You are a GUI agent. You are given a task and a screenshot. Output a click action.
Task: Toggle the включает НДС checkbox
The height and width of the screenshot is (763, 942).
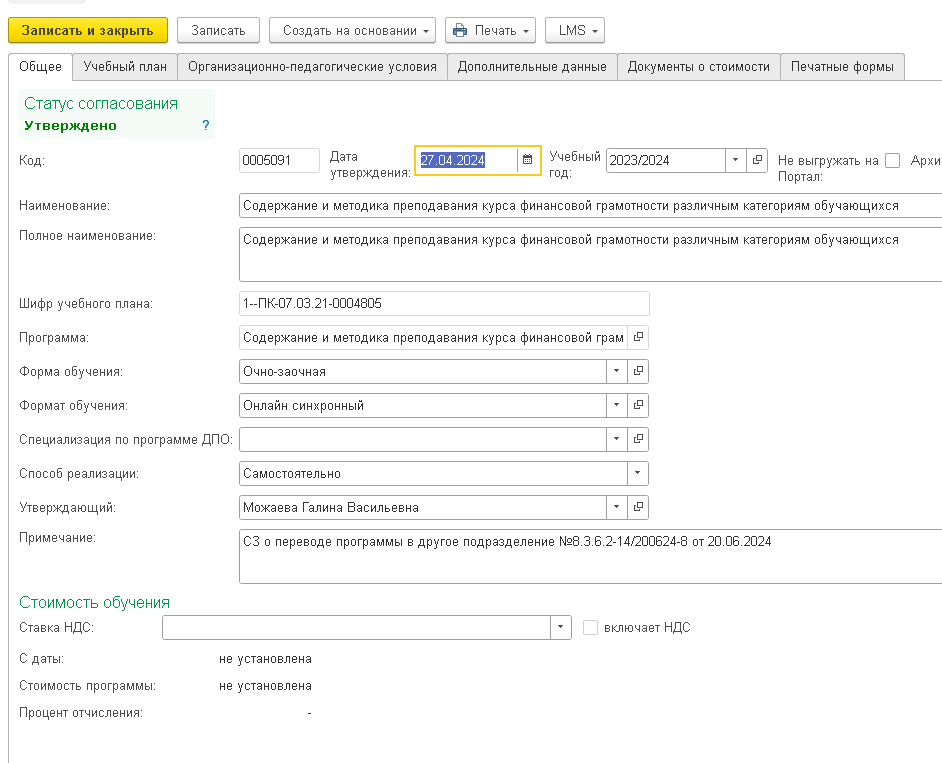pyautogui.click(x=591, y=627)
